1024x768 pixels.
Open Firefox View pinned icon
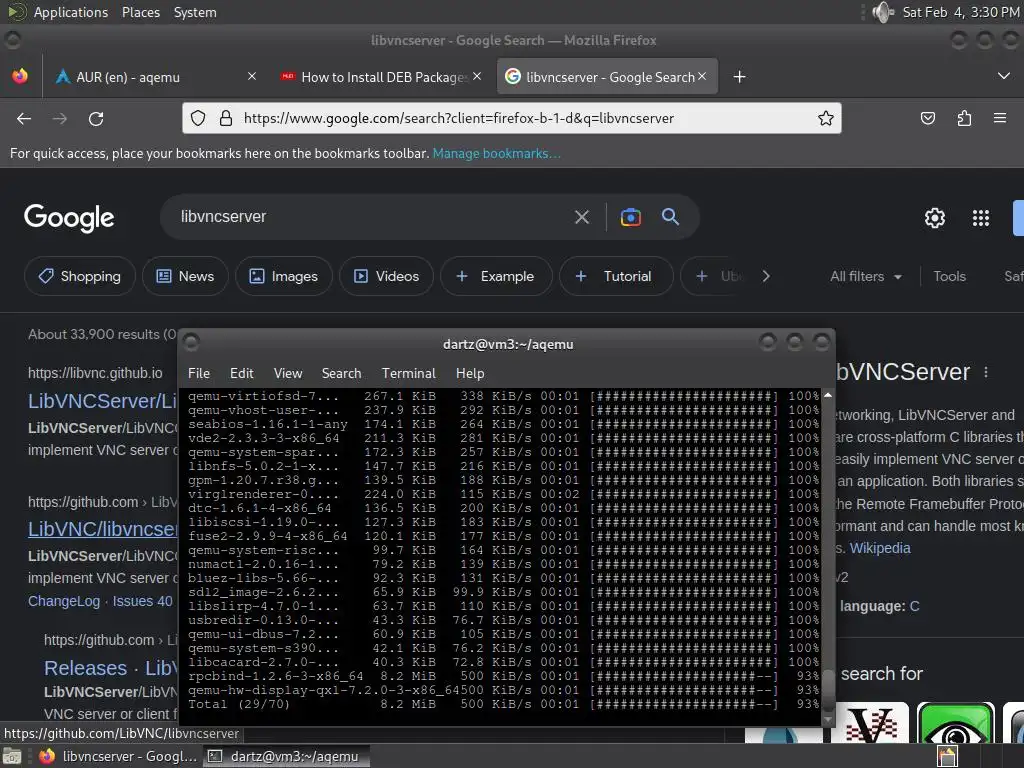(x=20, y=76)
